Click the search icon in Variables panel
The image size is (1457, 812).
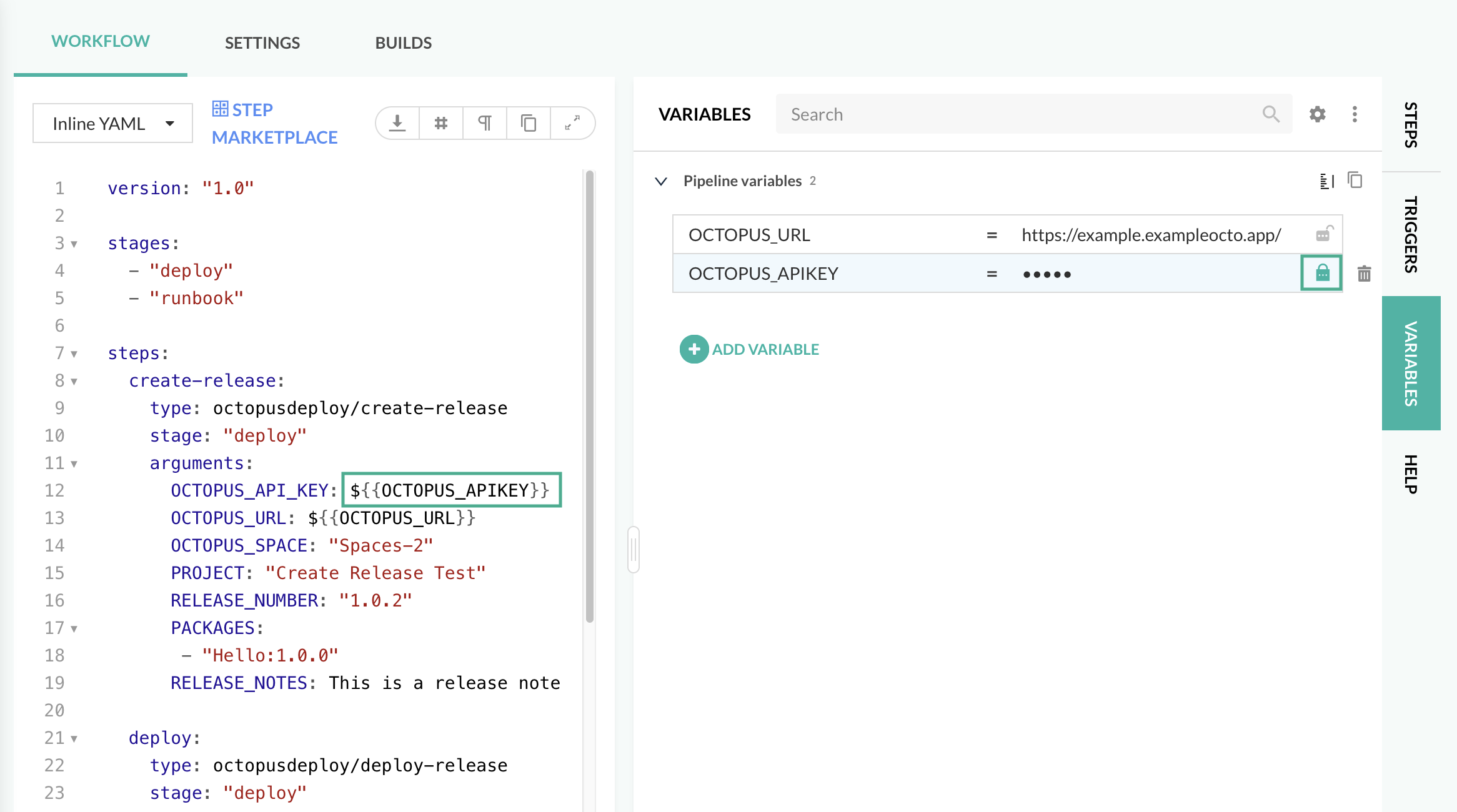pyautogui.click(x=1270, y=113)
